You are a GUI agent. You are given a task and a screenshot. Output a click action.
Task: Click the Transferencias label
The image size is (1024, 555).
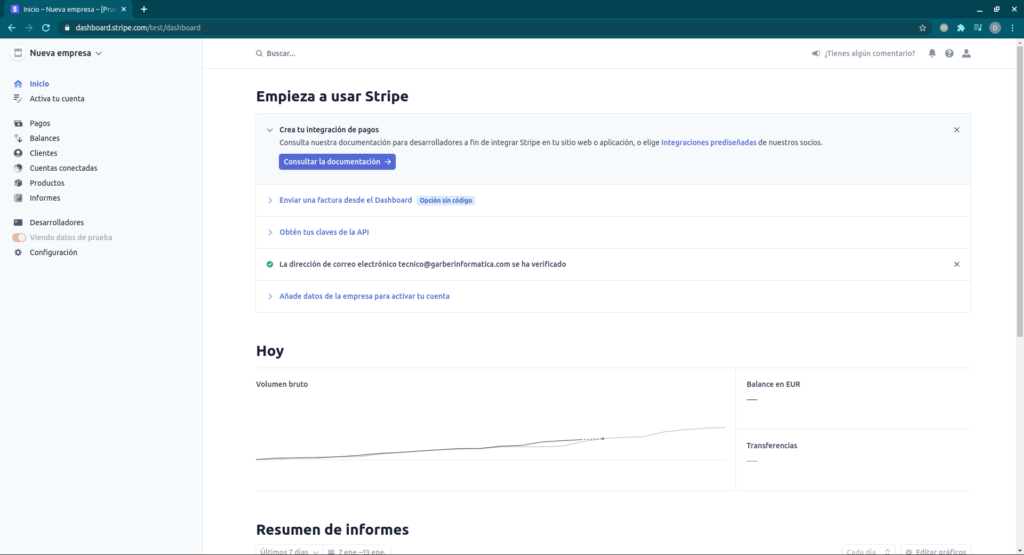click(x=772, y=446)
